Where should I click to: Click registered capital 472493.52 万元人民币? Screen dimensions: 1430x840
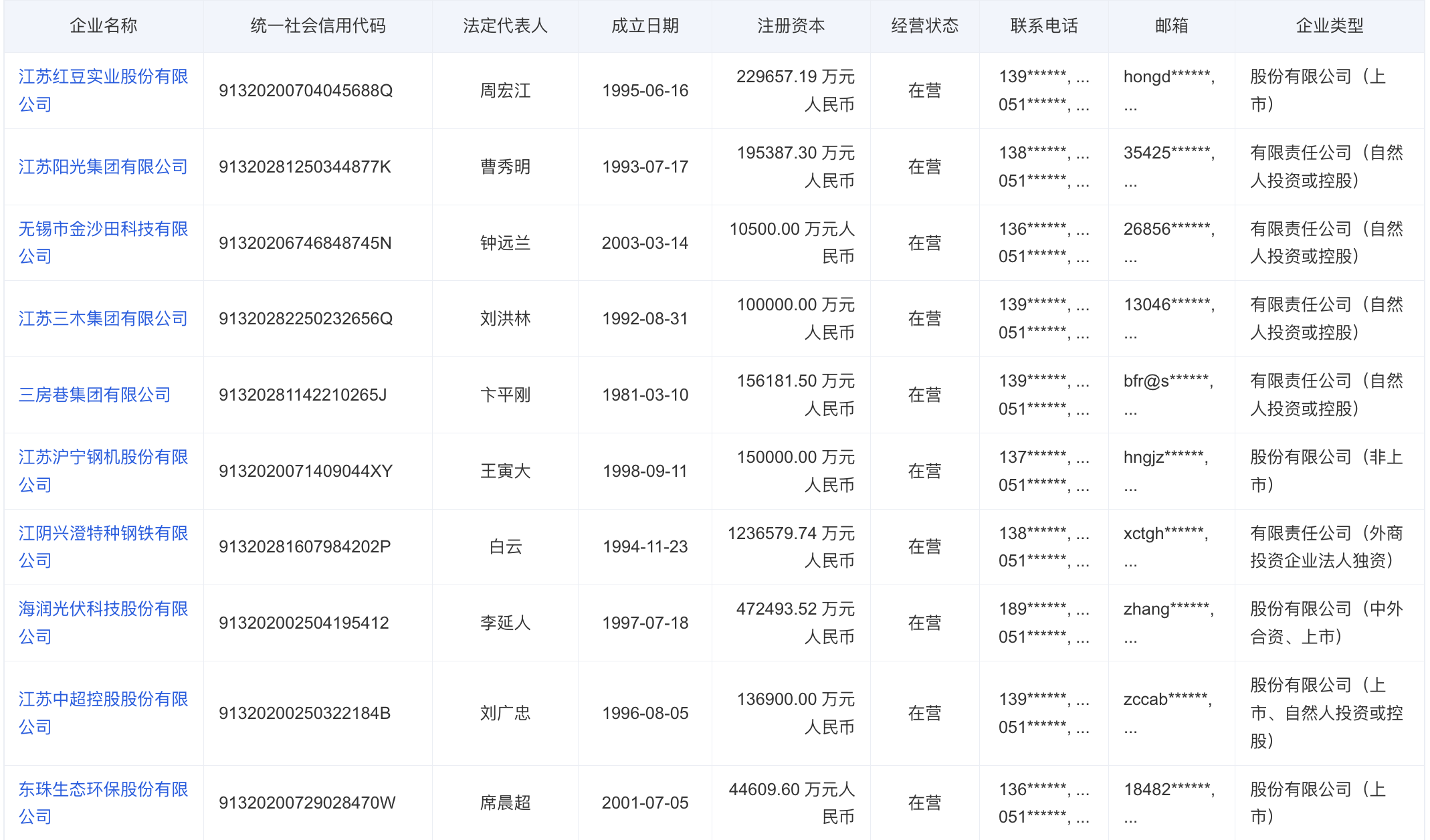796,623
